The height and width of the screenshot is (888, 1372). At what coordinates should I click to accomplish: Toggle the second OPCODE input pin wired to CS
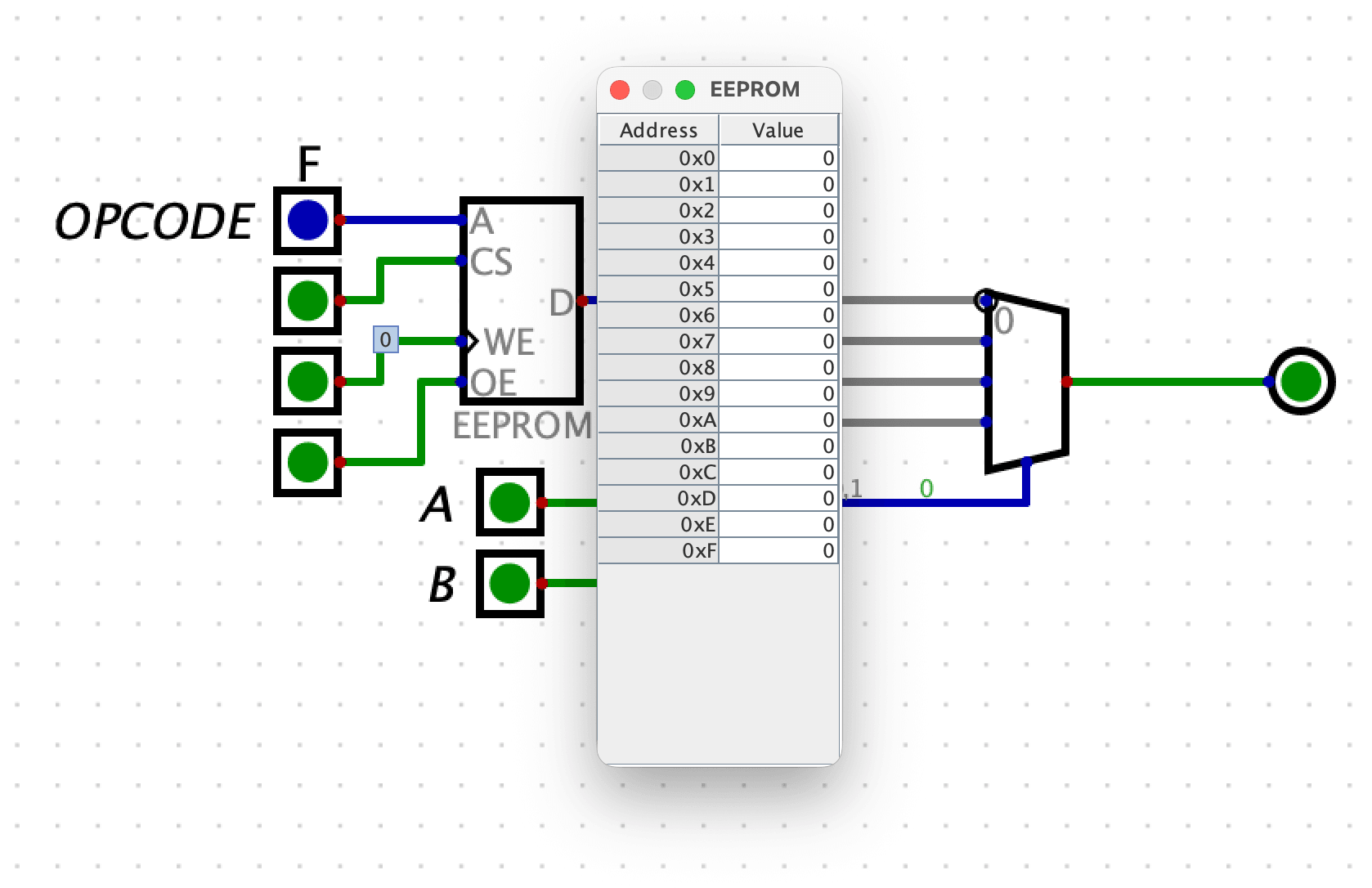point(307,301)
